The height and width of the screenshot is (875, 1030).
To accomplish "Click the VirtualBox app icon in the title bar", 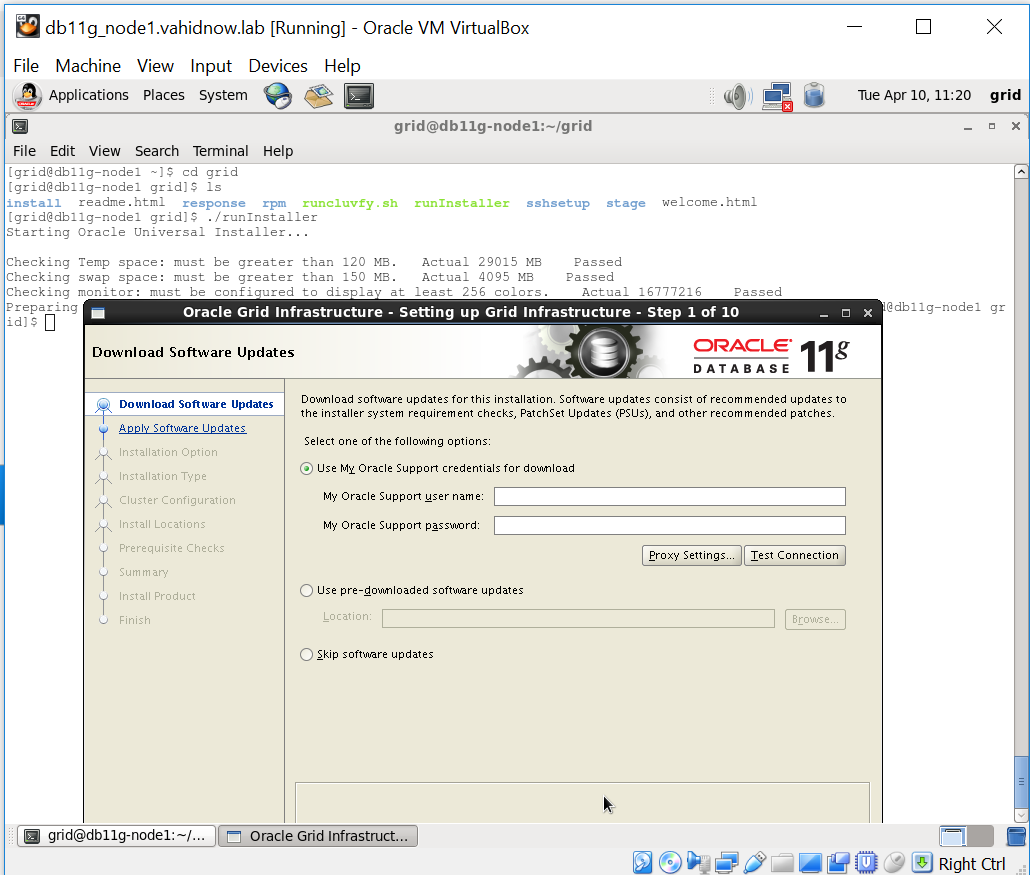I will [28, 27].
